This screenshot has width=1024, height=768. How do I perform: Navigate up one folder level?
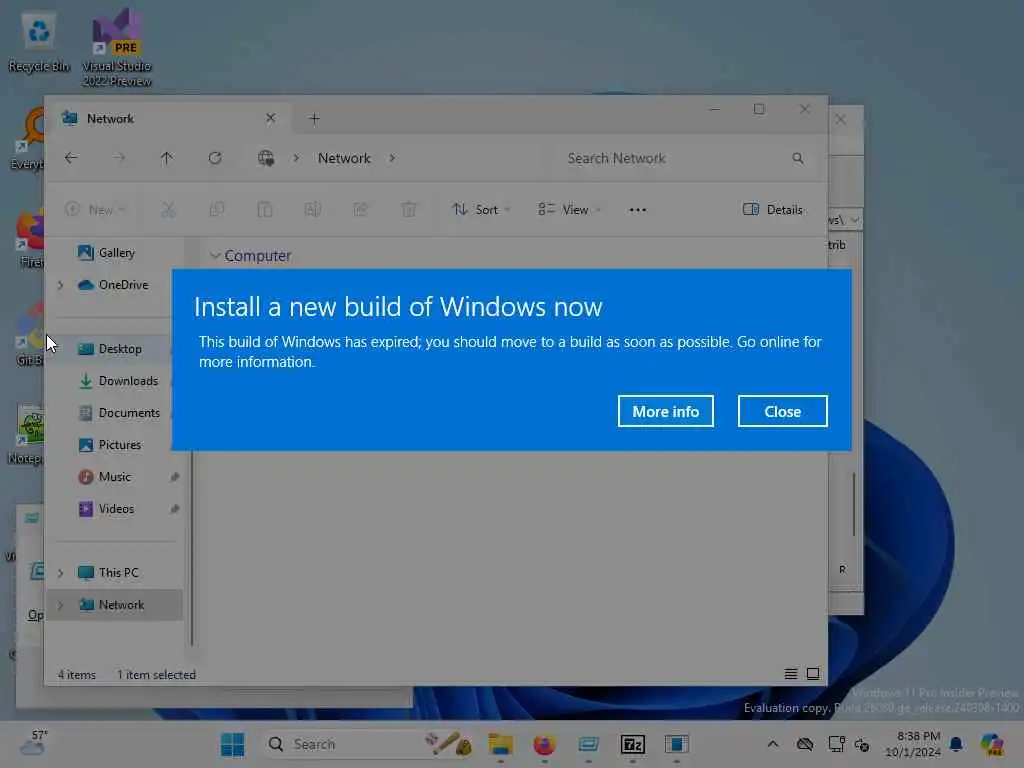point(167,158)
